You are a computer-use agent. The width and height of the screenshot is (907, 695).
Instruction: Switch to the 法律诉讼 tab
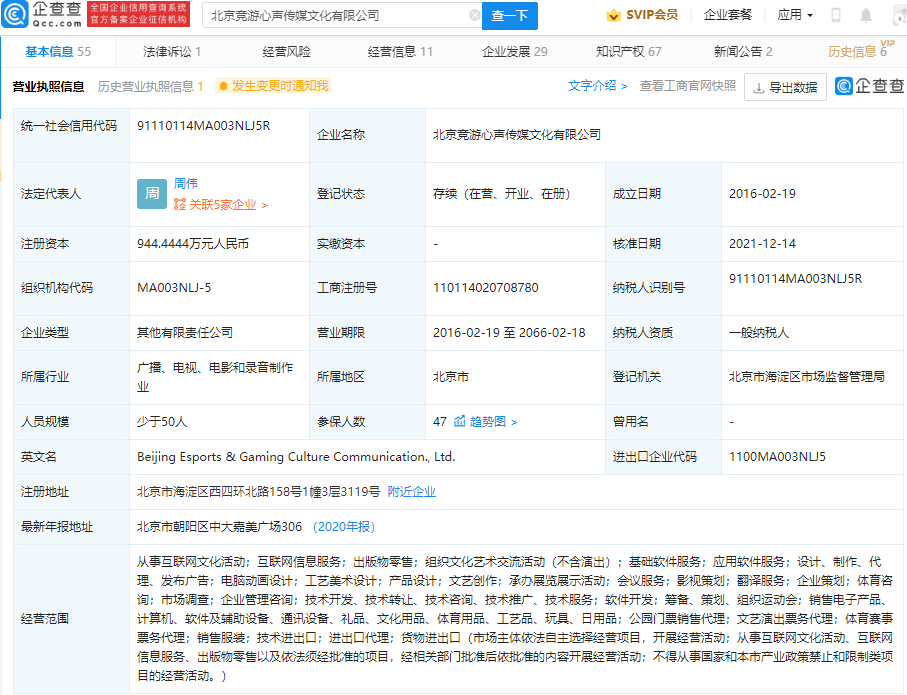click(x=171, y=52)
